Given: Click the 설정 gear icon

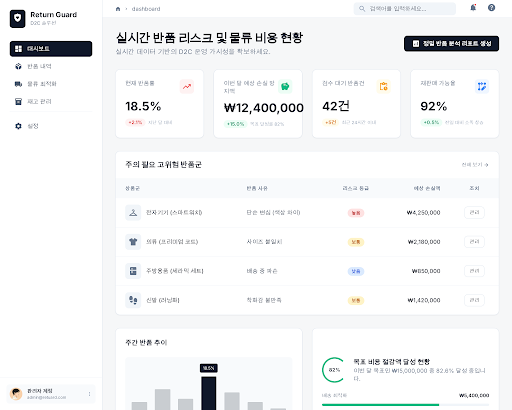Looking at the screenshot, I should pos(18,126).
